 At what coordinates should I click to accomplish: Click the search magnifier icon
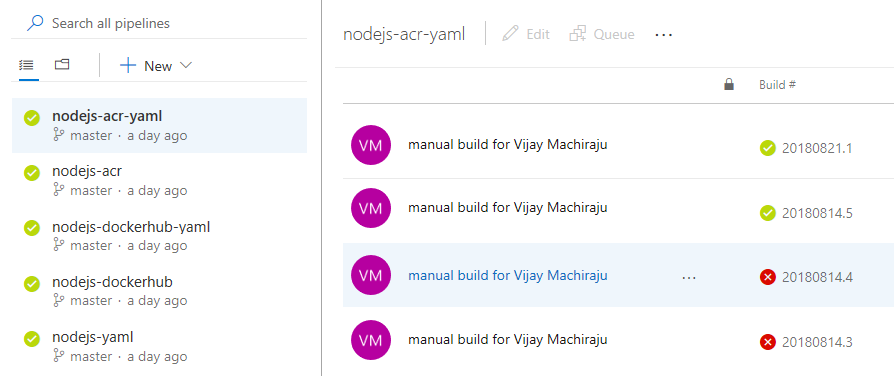click(35, 23)
